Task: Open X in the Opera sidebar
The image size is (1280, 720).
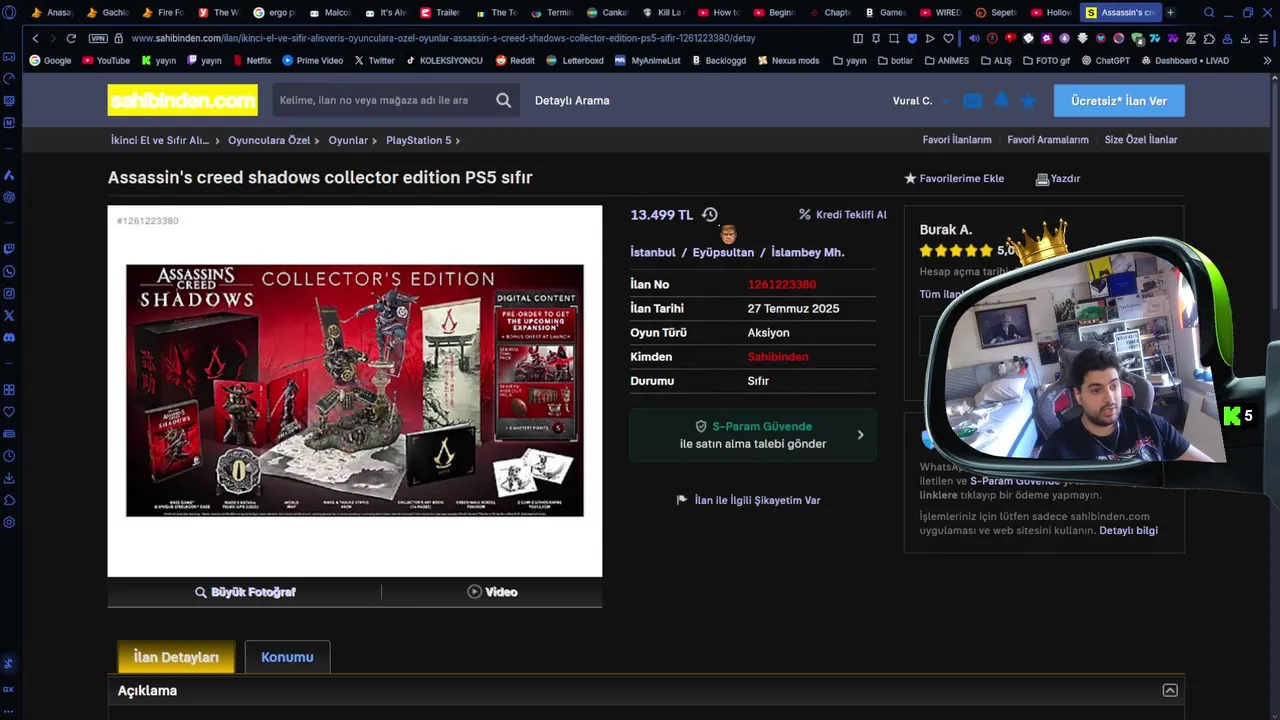Action: pyautogui.click(x=9, y=315)
